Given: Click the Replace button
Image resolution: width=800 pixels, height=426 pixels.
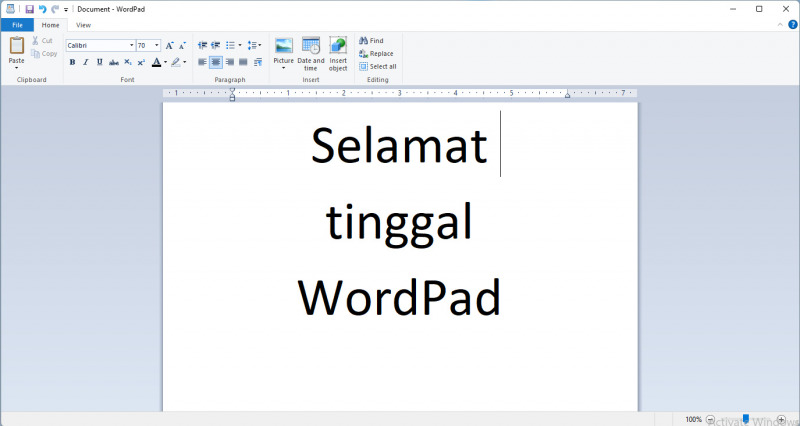Looking at the screenshot, I should 376,54.
